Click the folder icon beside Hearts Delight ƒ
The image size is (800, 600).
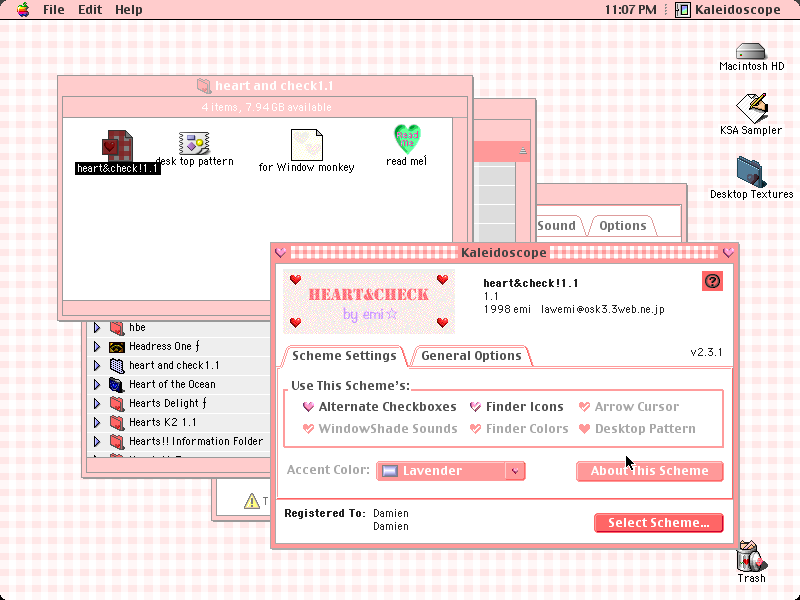[x=117, y=404]
